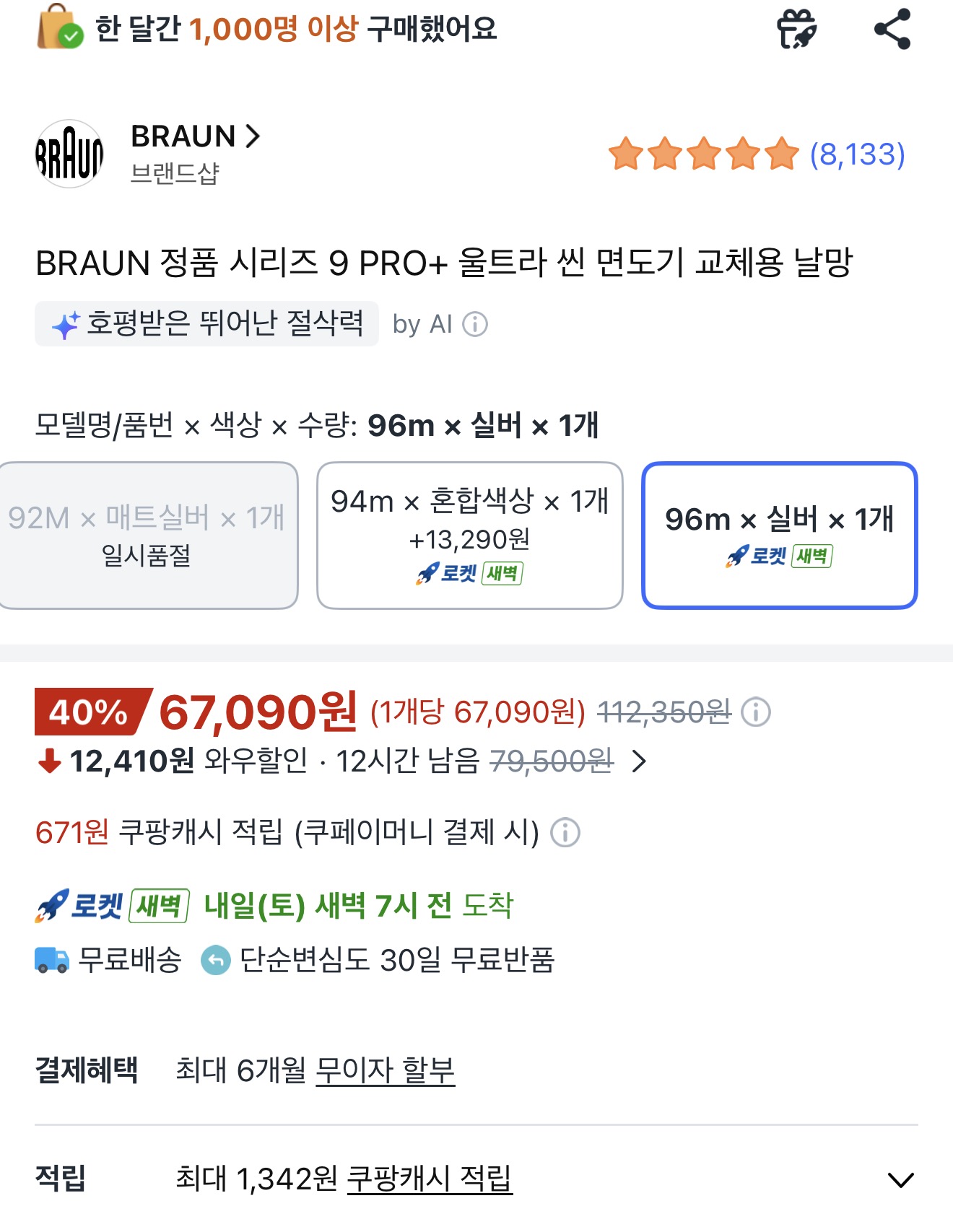Select the sold-out 92M × 매트실버 option

[x=148, y=536]
